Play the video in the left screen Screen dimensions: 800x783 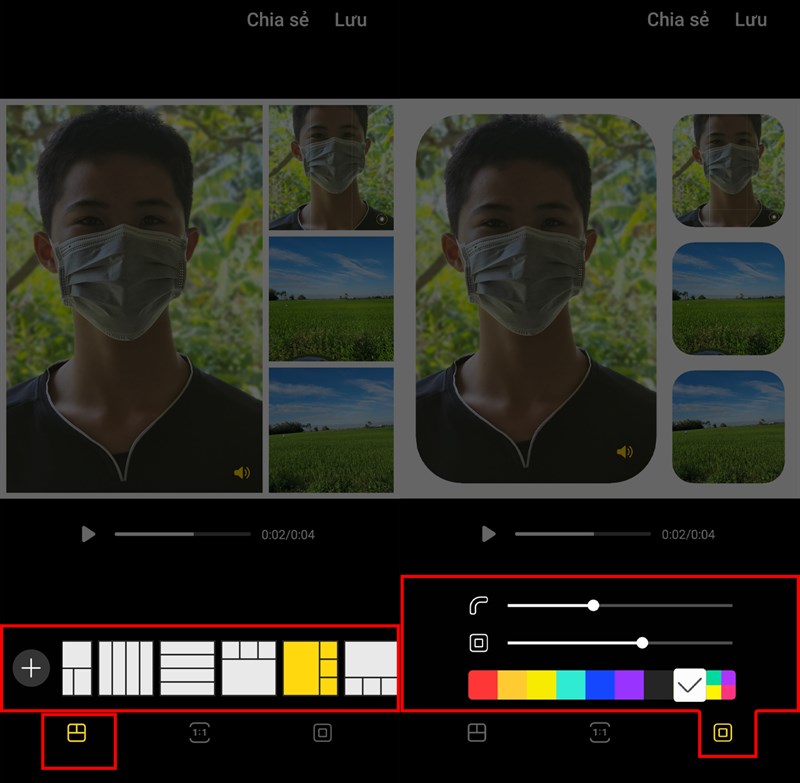(88, 534)
